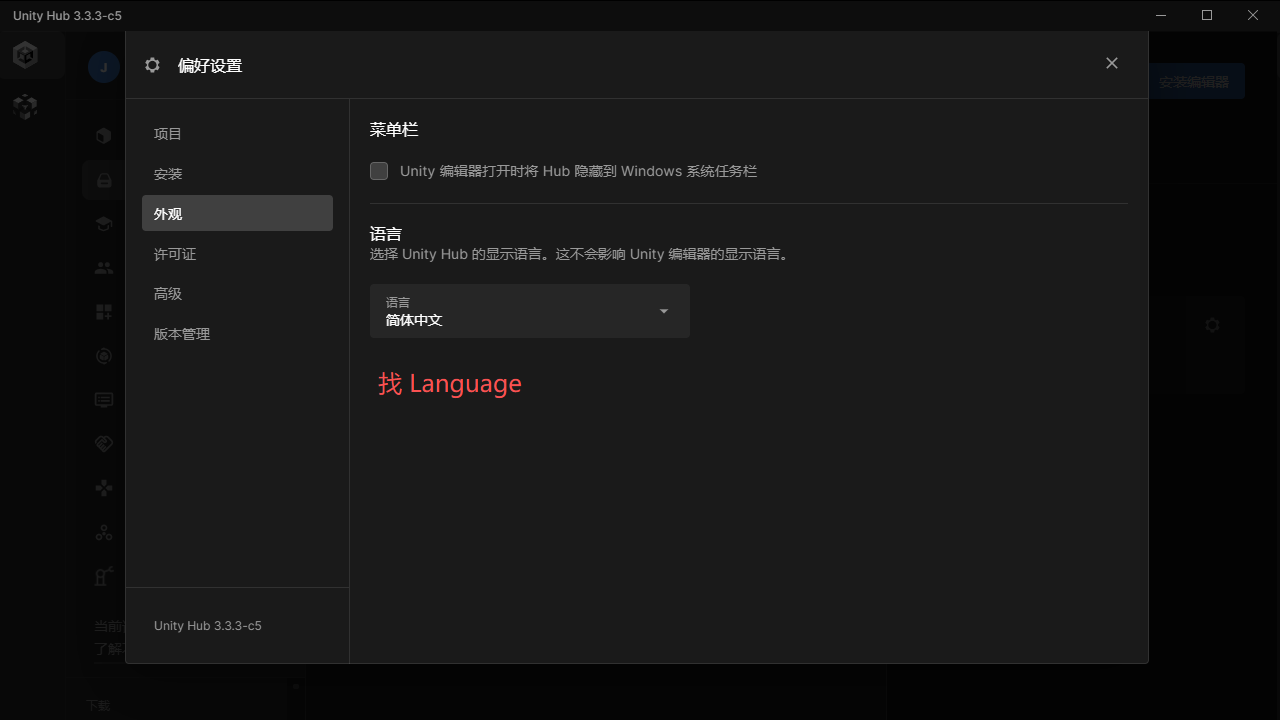Click the grid-plus icon in Hub sidebar
Image resolution: width=1280 pixels, height=720 pixels.
103,312
